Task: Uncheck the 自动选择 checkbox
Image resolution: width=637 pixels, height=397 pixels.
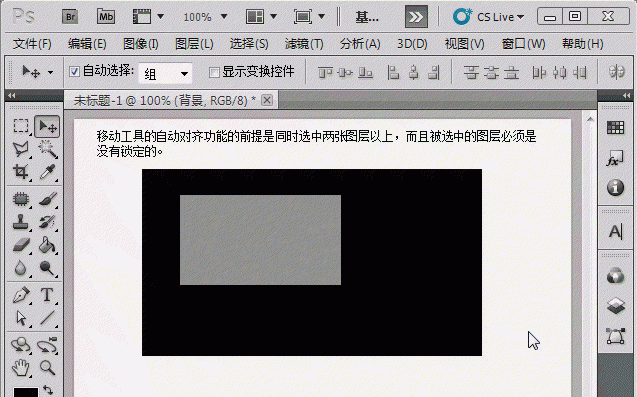Action: click(74, 72)
